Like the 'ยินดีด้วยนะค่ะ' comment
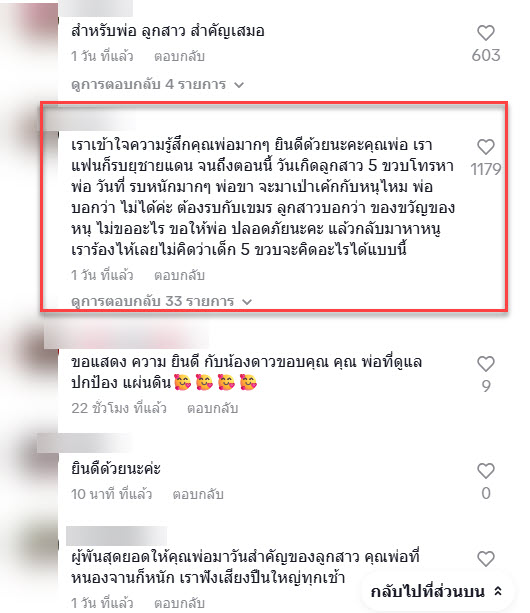Image resolution: width=530 pixels, height=613 pixels. (486, 471)
